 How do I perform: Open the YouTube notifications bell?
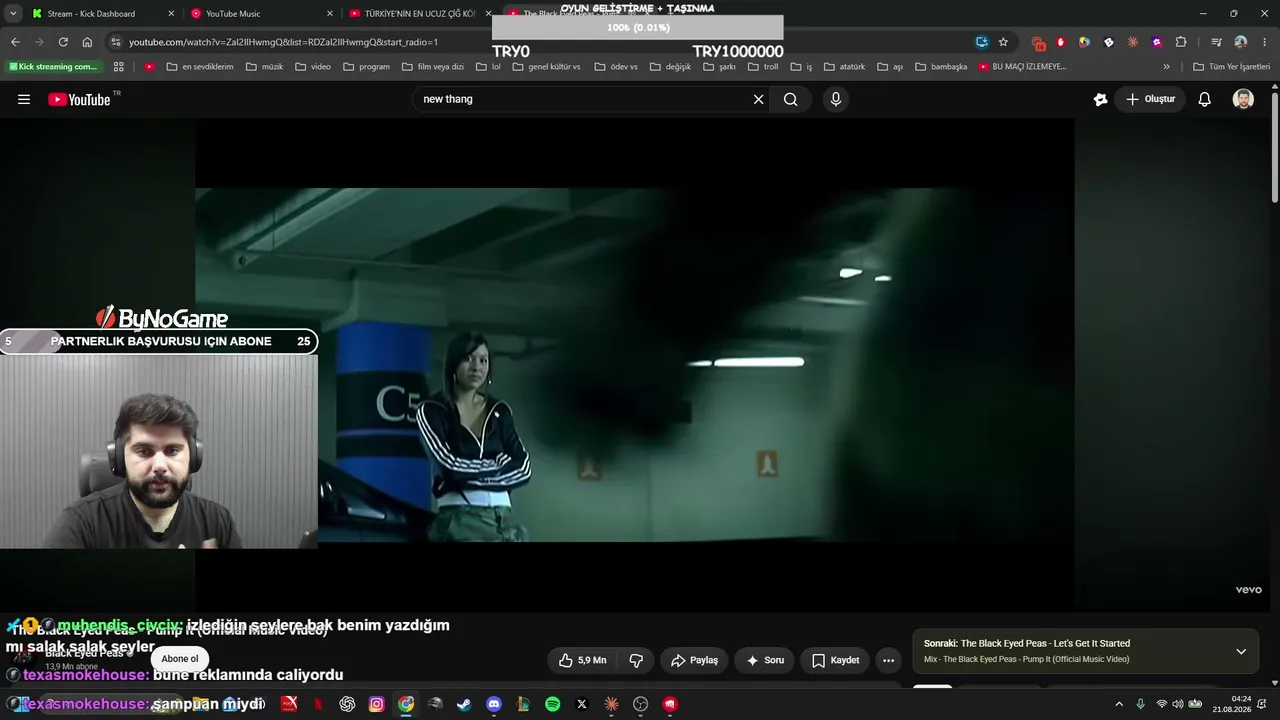click(x=1205, y=99)
